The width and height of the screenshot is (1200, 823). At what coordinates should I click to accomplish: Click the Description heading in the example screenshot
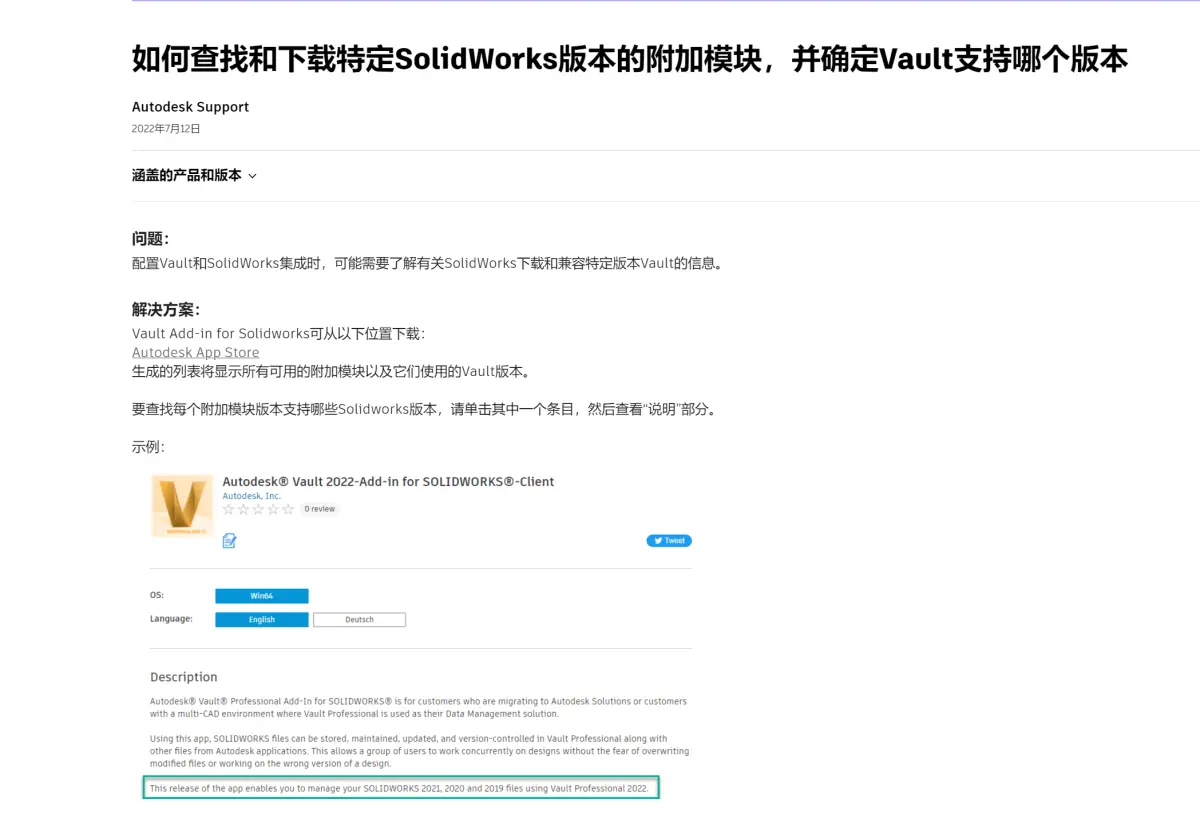tap(183, 677)
